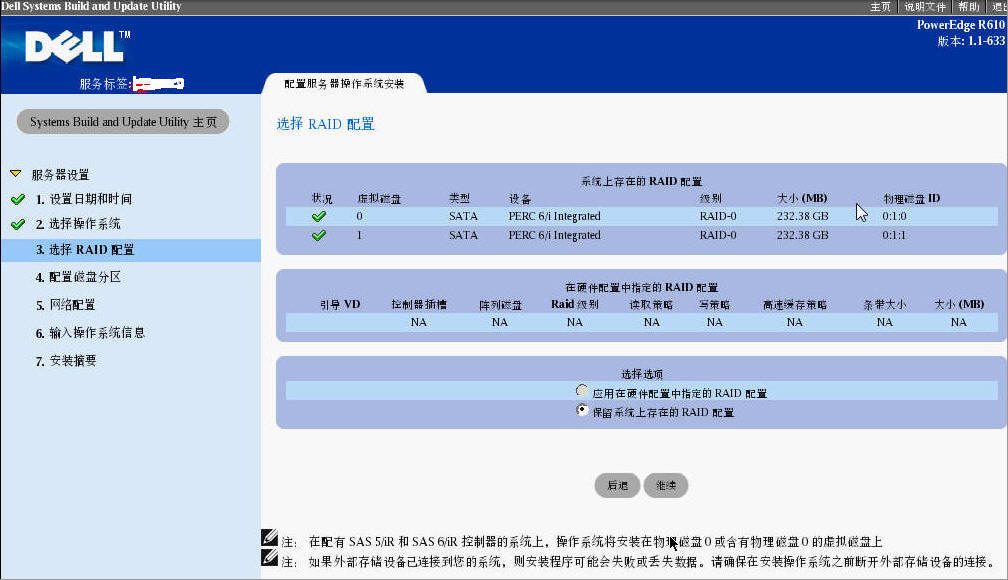Click the 大小 (MB) column header in existing RAID table
The image size is (1008, 580).
(802, 198)
